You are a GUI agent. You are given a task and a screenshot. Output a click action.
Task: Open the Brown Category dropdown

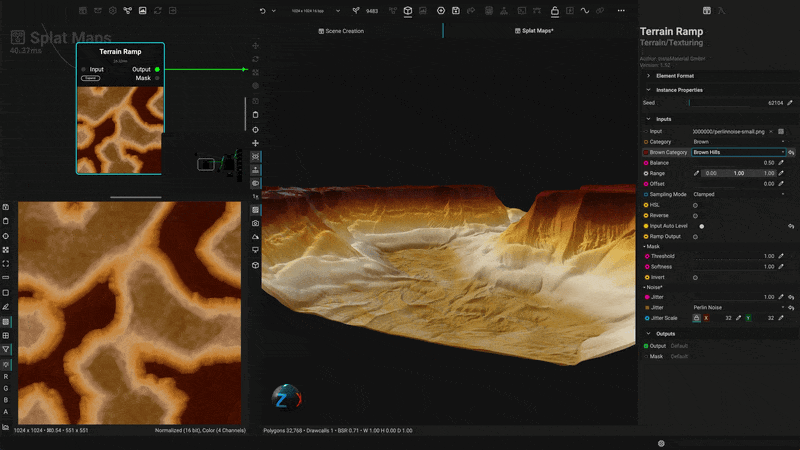[x=738, y=153]
